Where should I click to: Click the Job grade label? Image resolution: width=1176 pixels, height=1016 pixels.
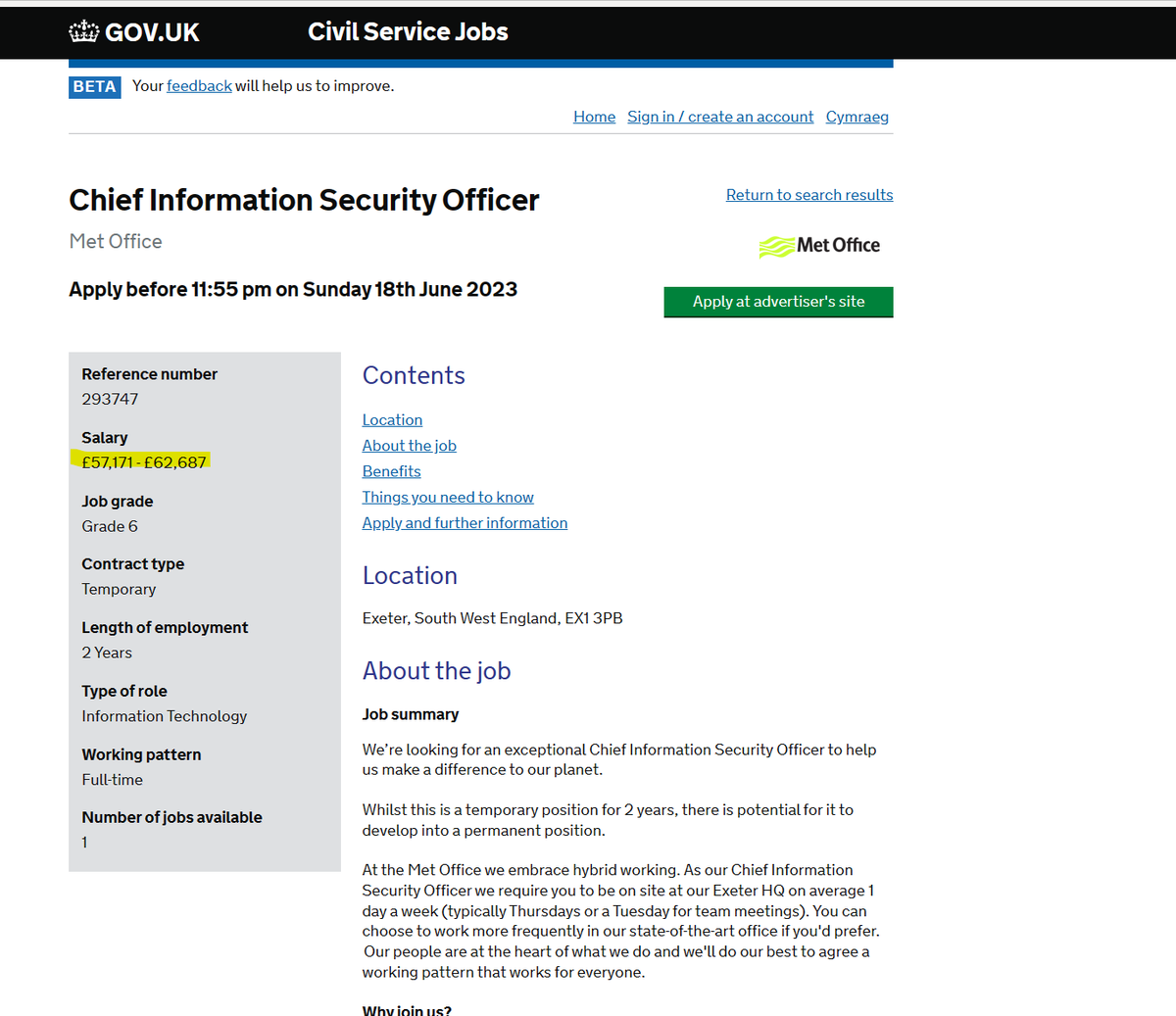[x=118, y=501]
